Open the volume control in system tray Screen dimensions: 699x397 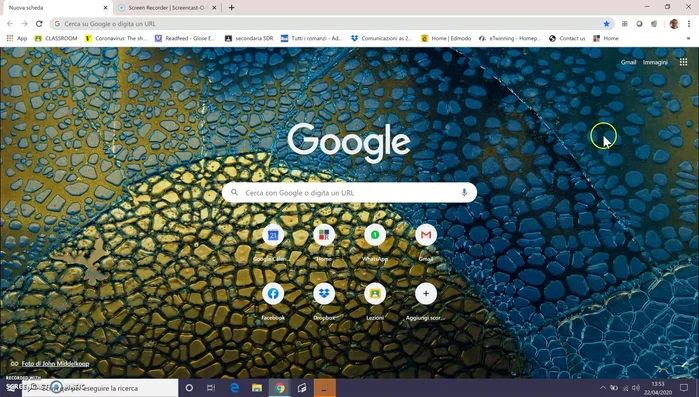[636, 388]
